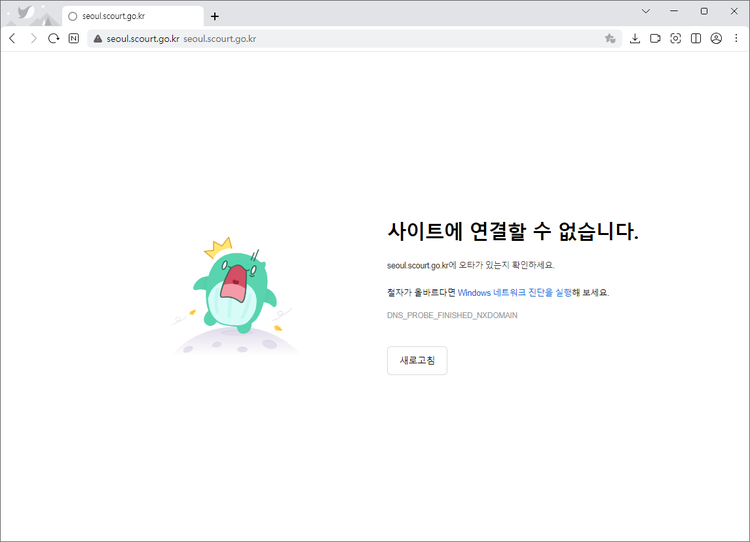
Task: Click the screen capture icon
Action: [x=675, y=39]
